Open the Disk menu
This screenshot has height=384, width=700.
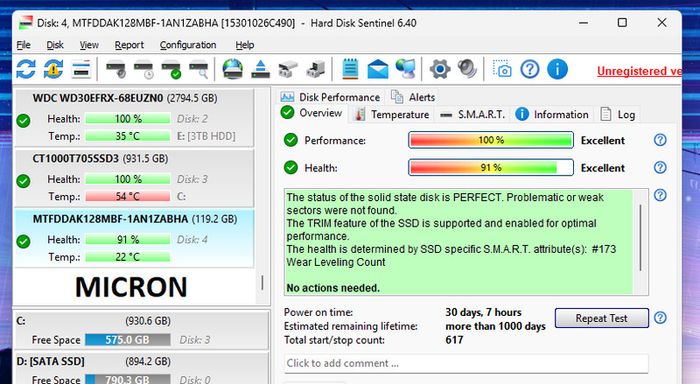click(x=55, y=45)
